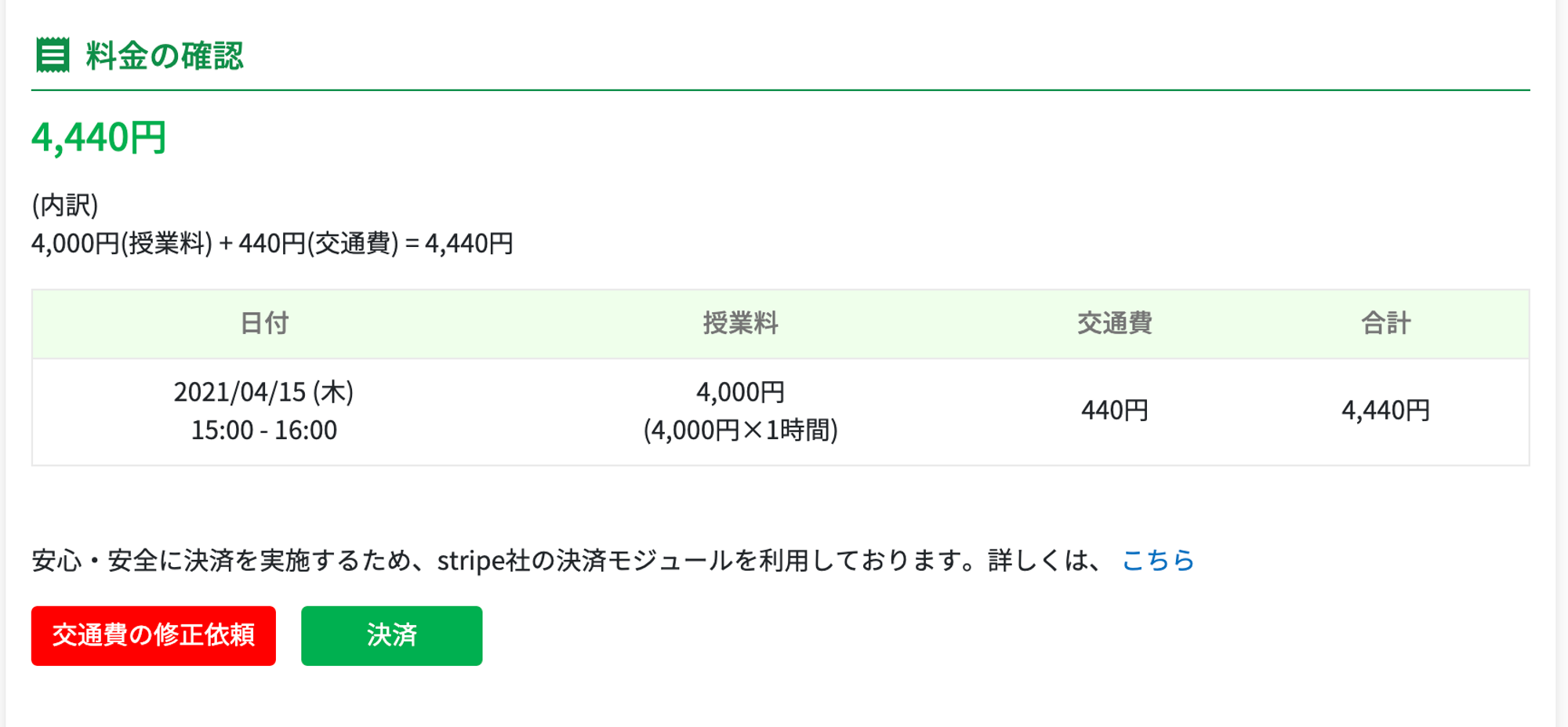Click 安心・安全に決済 at the sentence start
The image size is (1568, 727).
[x=132, y=560]
